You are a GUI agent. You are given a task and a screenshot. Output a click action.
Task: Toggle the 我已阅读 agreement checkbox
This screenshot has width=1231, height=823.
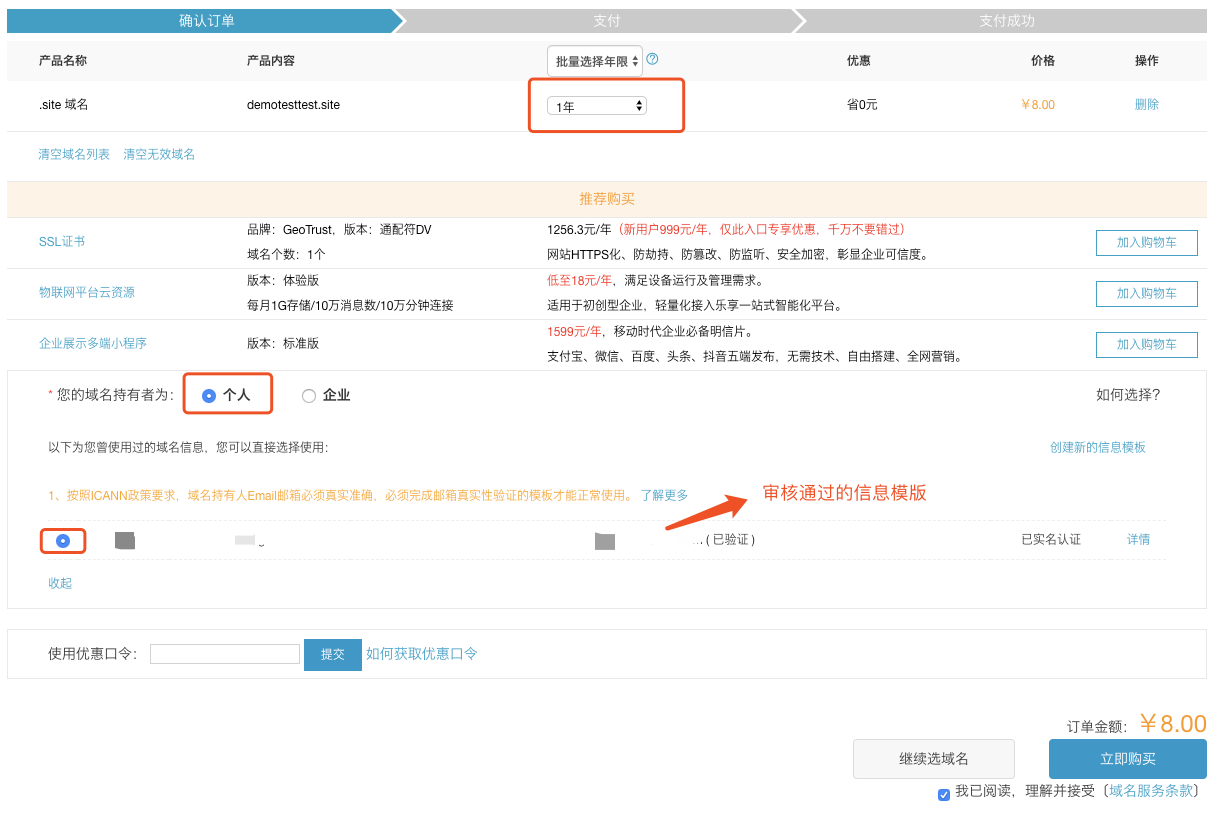pos(944,794)
